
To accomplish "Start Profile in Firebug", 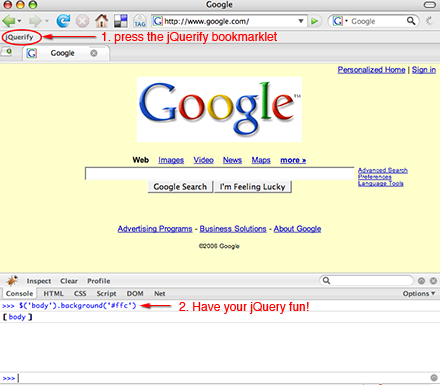I will click(99, 281).
